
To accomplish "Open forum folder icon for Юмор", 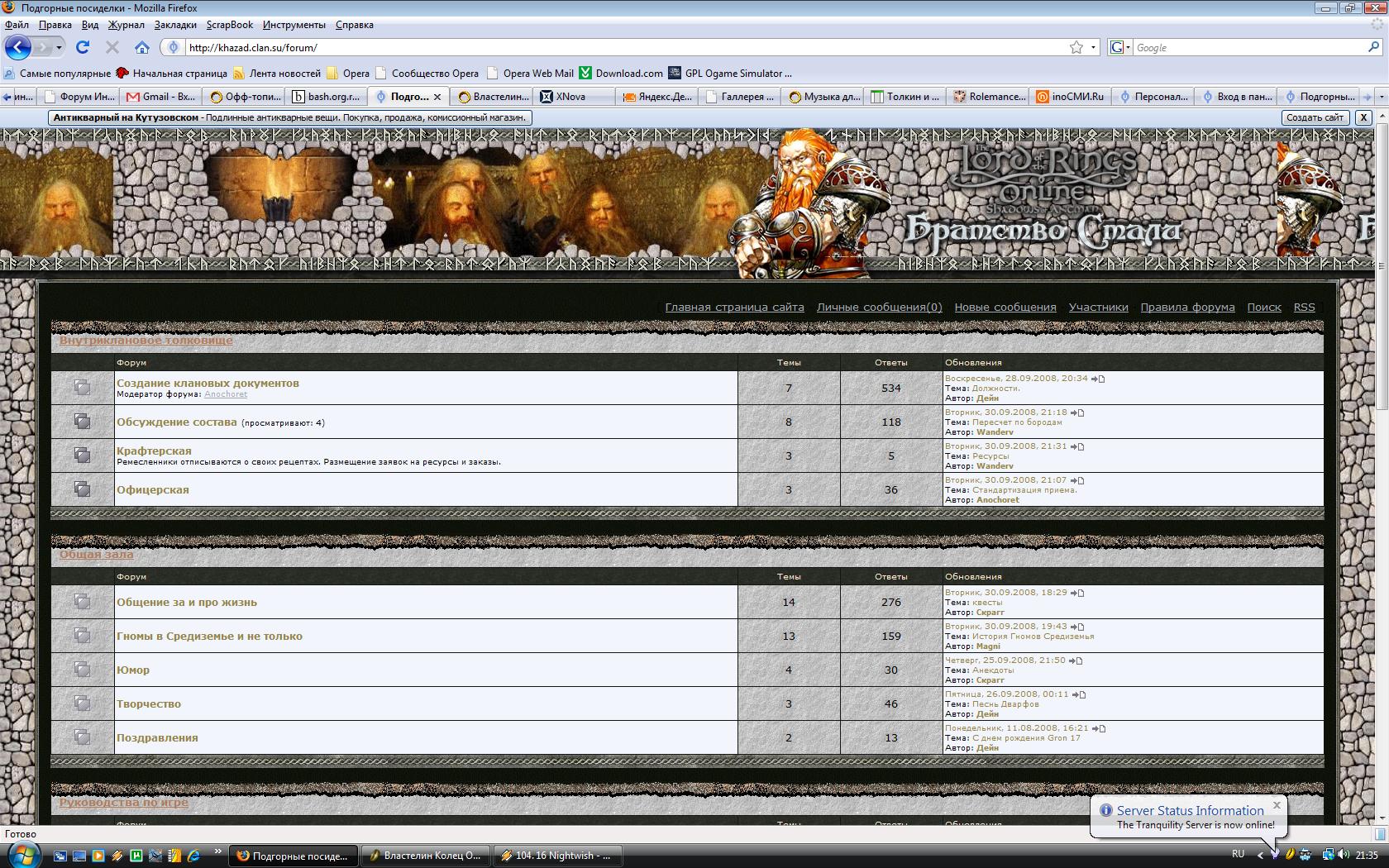I will coord(82,670).
